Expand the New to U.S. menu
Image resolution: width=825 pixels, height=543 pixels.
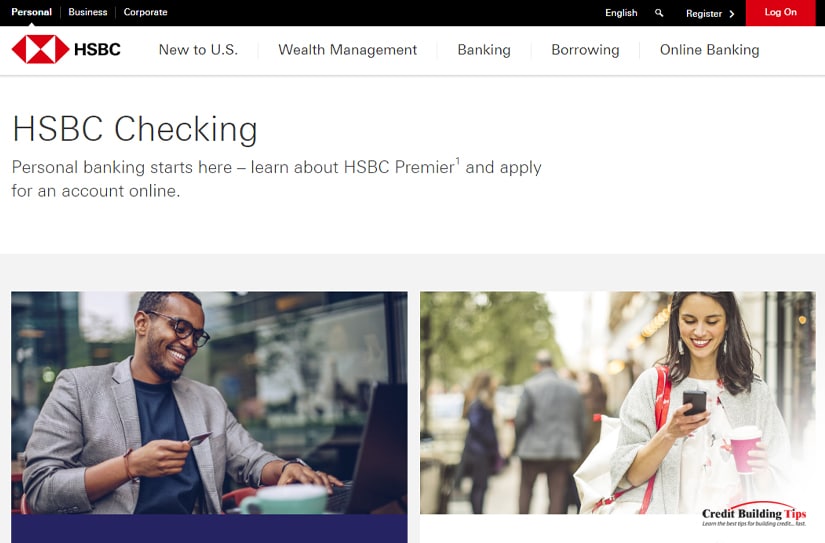click(x=198, y=50)
